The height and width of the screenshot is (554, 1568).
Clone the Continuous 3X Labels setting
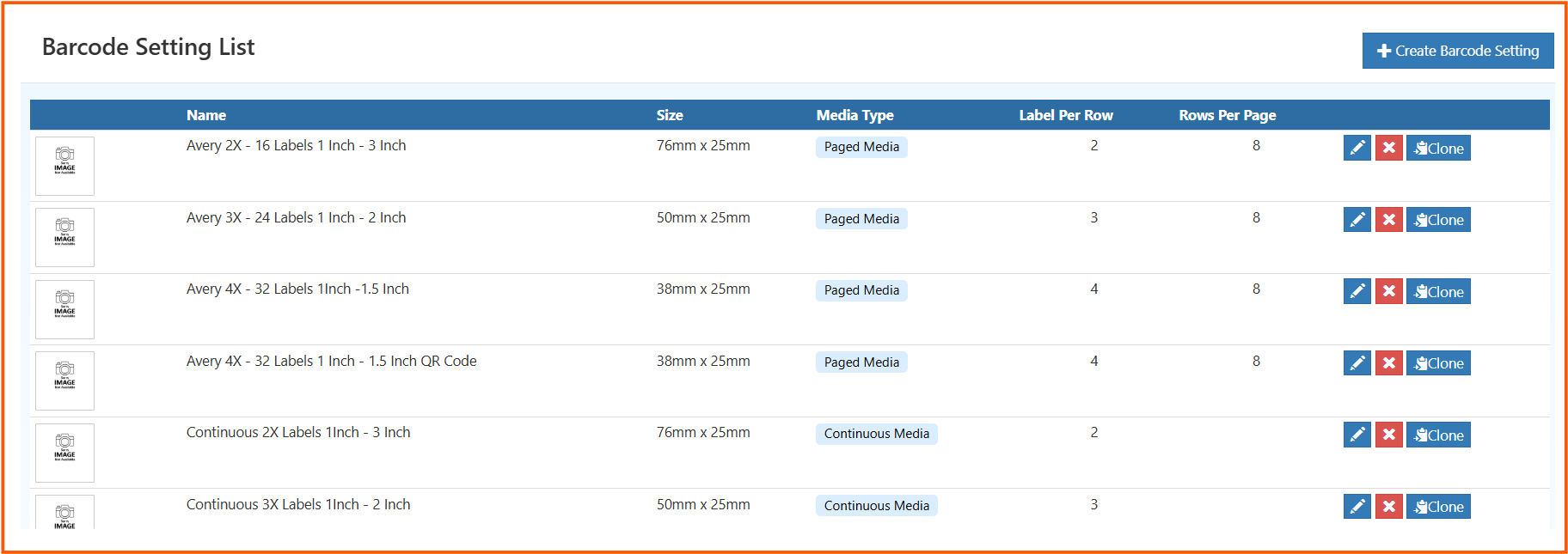coord(1438,507)
